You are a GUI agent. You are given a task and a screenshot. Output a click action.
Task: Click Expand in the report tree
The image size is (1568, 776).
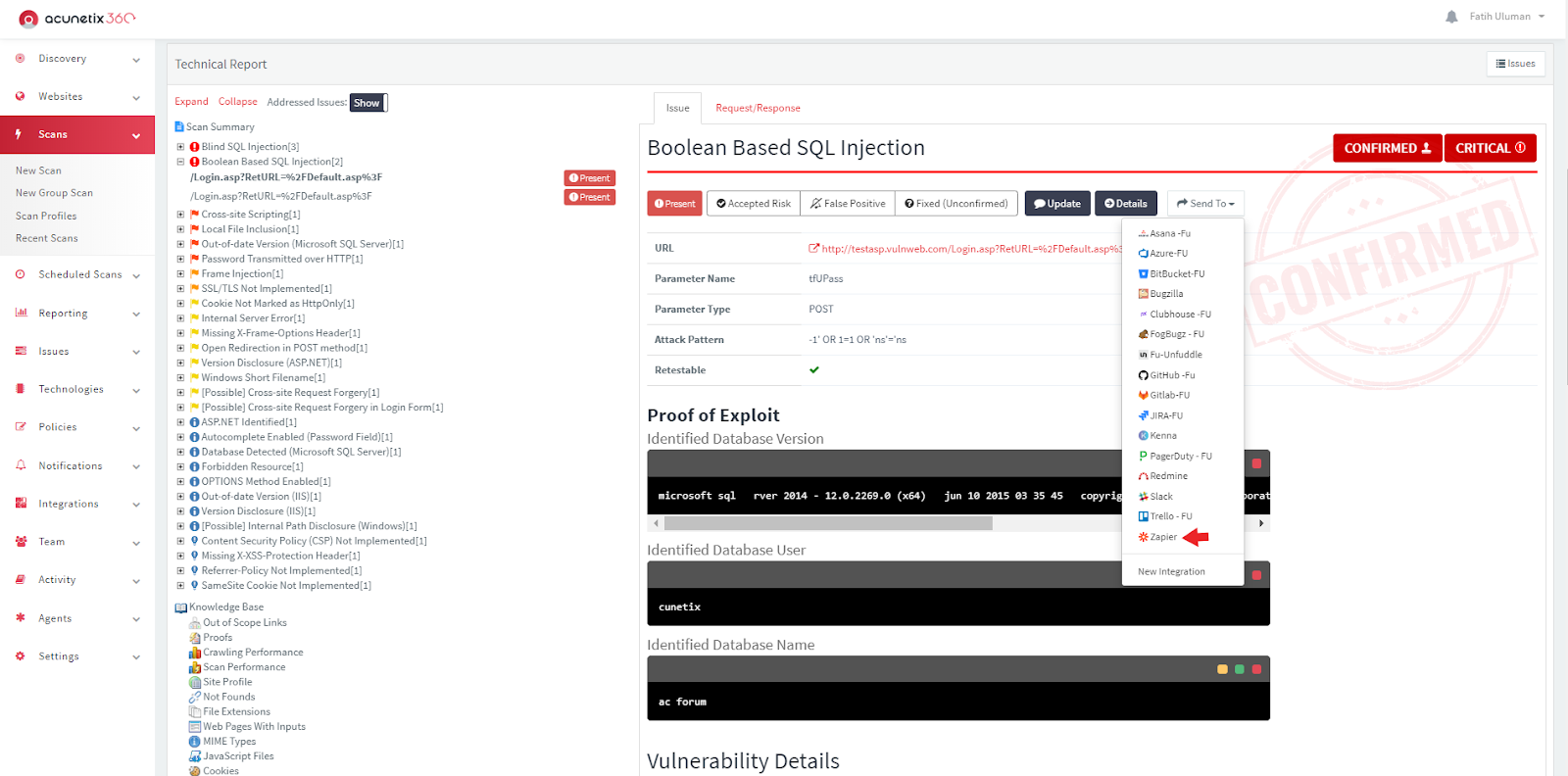tap(191, 102)
